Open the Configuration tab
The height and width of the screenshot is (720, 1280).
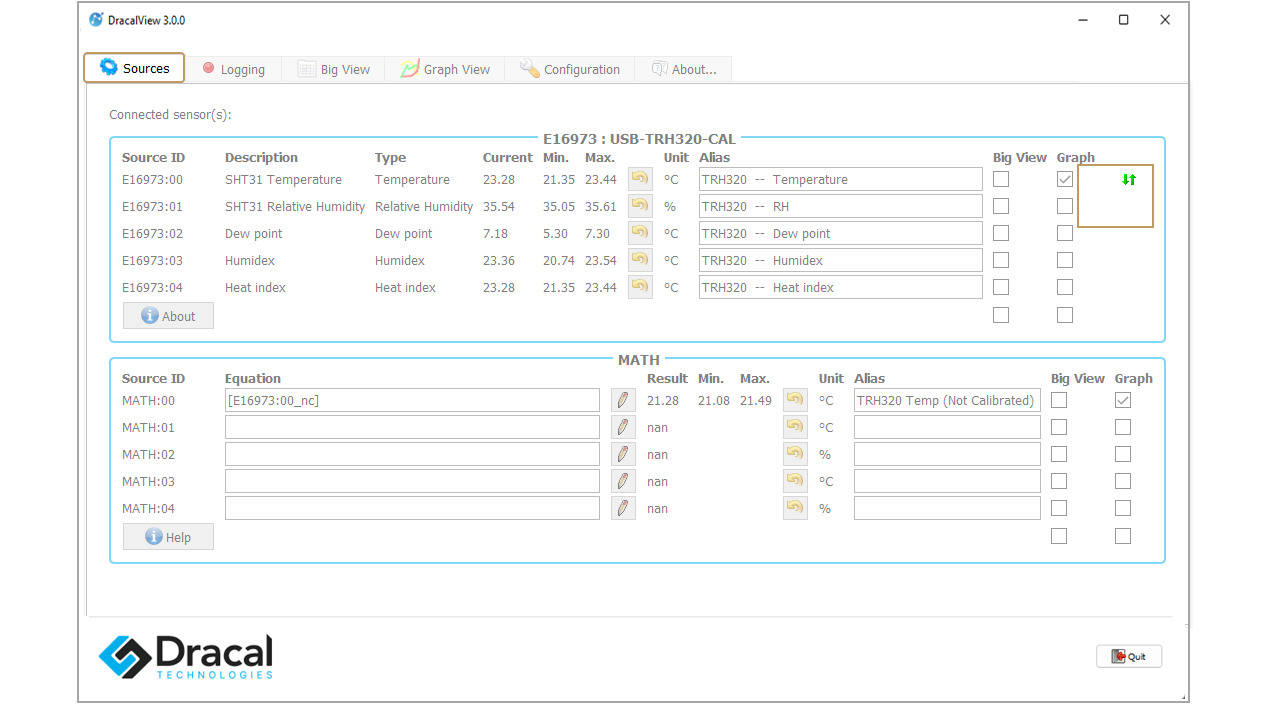570,69
